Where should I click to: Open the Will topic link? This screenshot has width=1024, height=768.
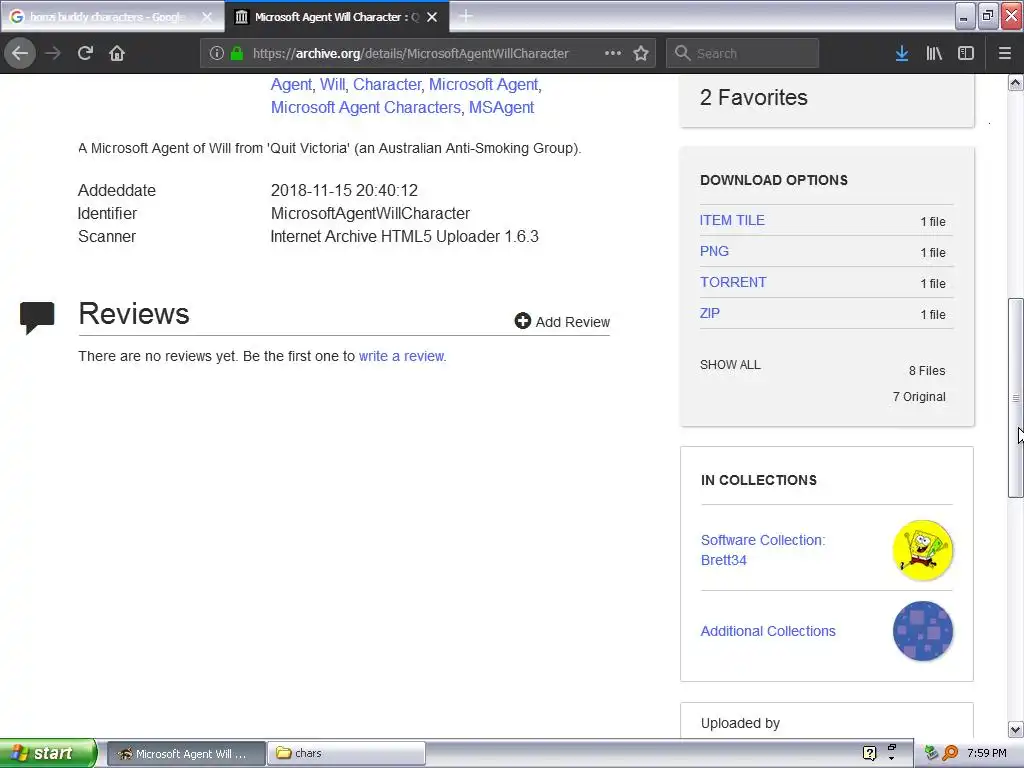[x=332, y=84]
